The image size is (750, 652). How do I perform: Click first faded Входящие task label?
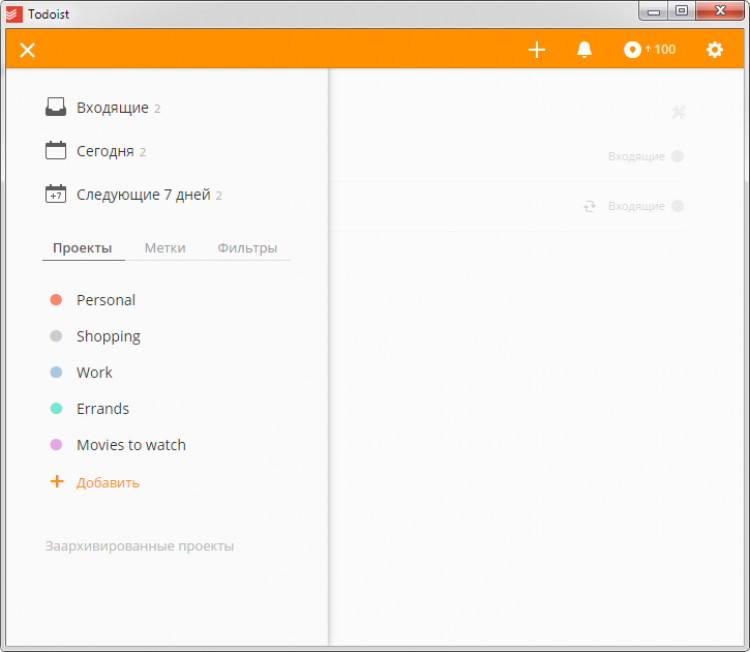(x=636, y=156)
